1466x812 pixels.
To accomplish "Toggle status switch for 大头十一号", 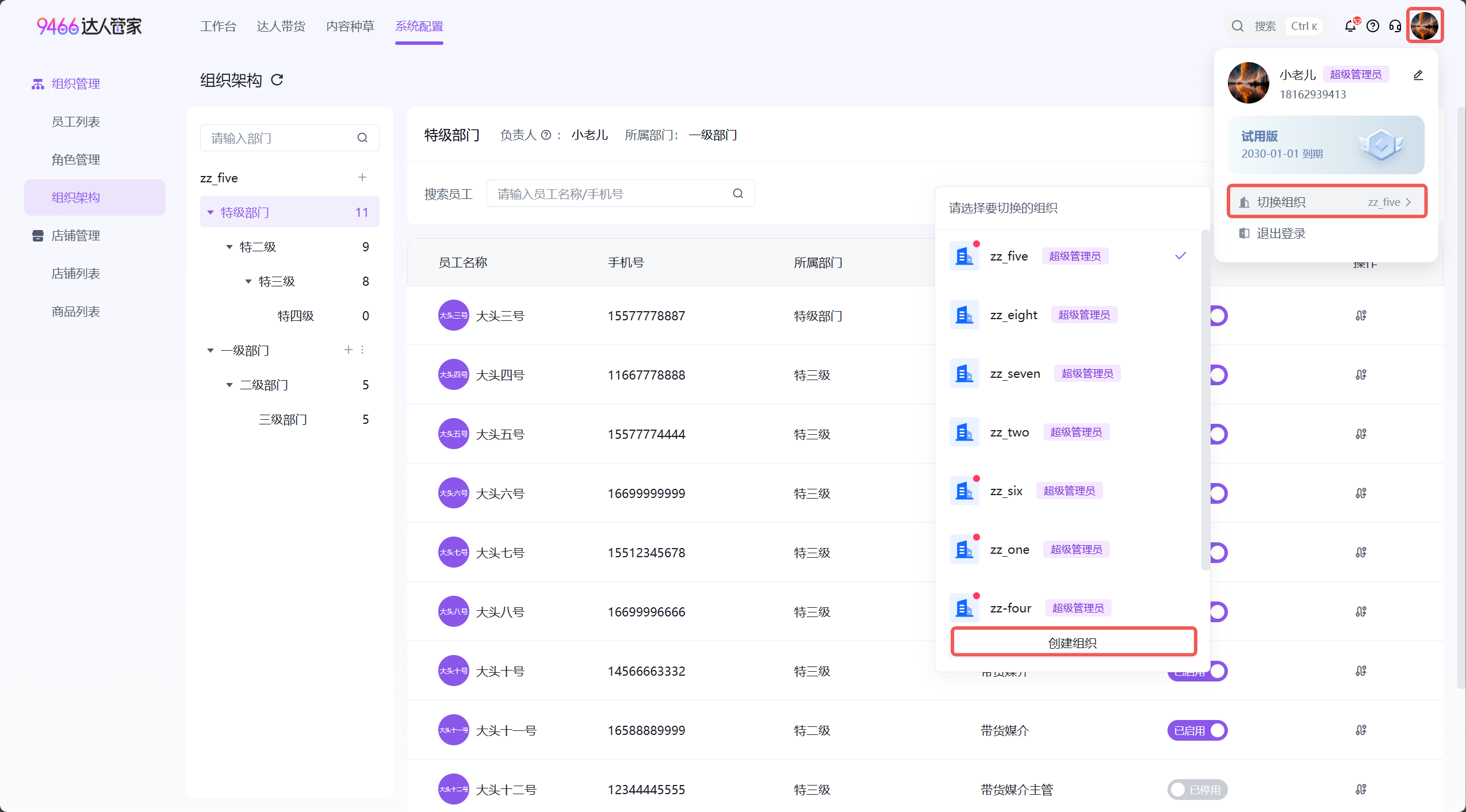I will (1197, 730).
